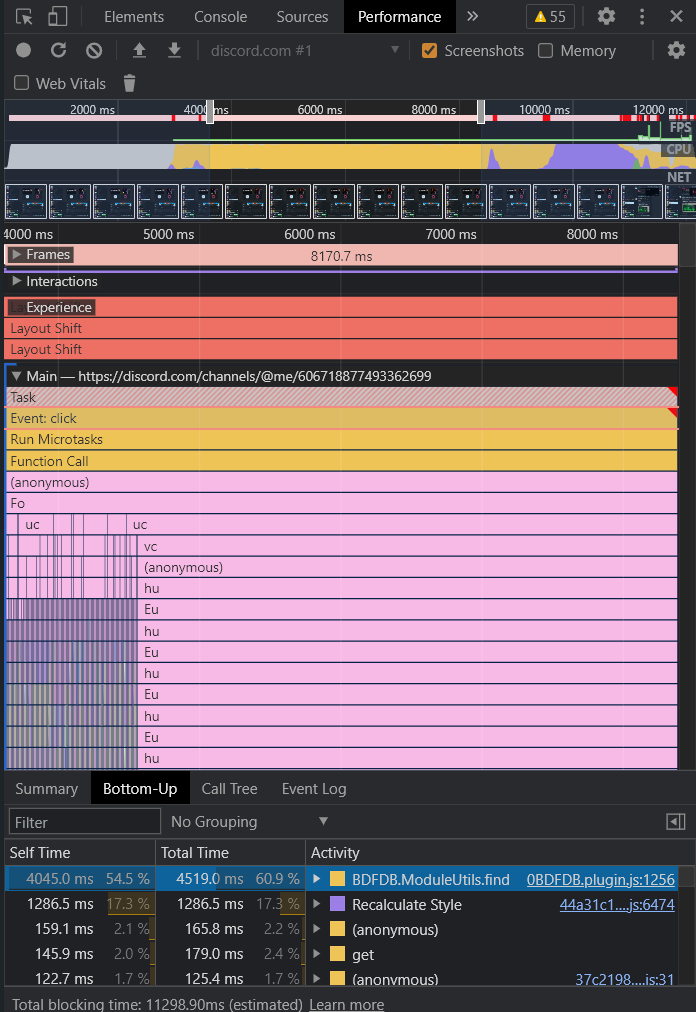Click the Learn more link
The height and width of the screenshot is (1012, 696).
346,1004
